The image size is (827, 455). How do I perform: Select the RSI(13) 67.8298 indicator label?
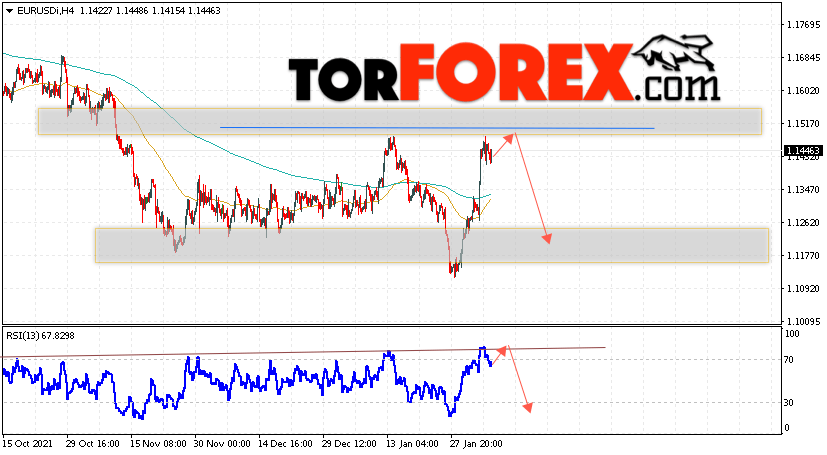(x=41, y=335)
